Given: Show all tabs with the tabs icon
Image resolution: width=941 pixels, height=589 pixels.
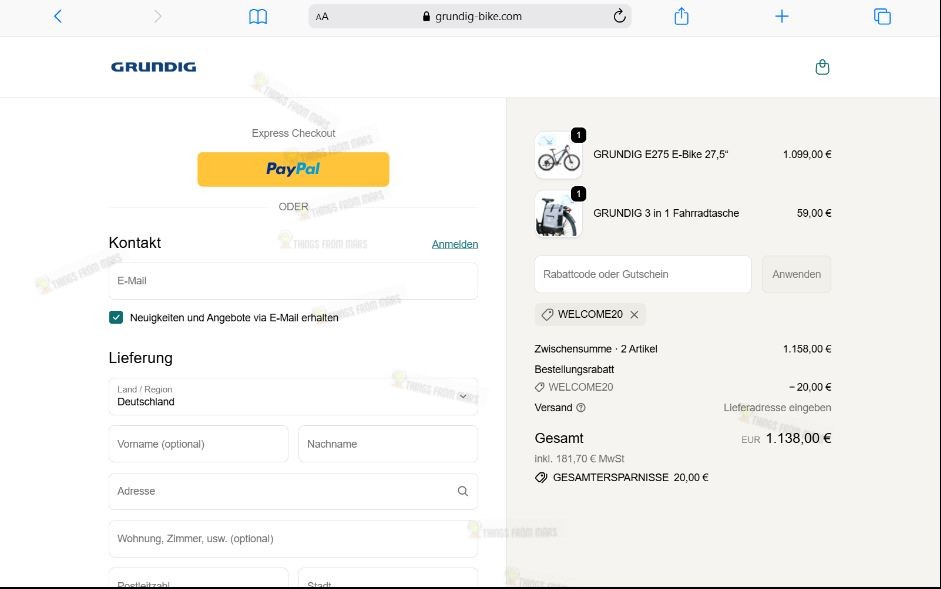Looking at the screenshot, I should coord(881,16).
